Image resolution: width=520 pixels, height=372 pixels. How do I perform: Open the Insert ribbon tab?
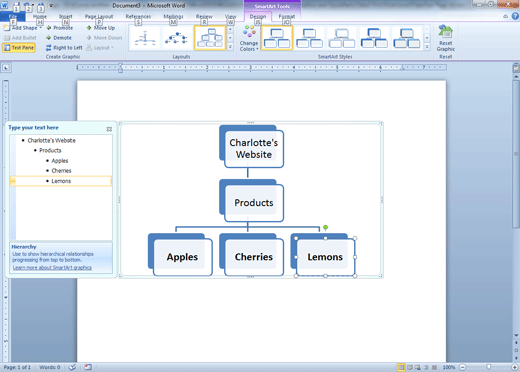66,16
